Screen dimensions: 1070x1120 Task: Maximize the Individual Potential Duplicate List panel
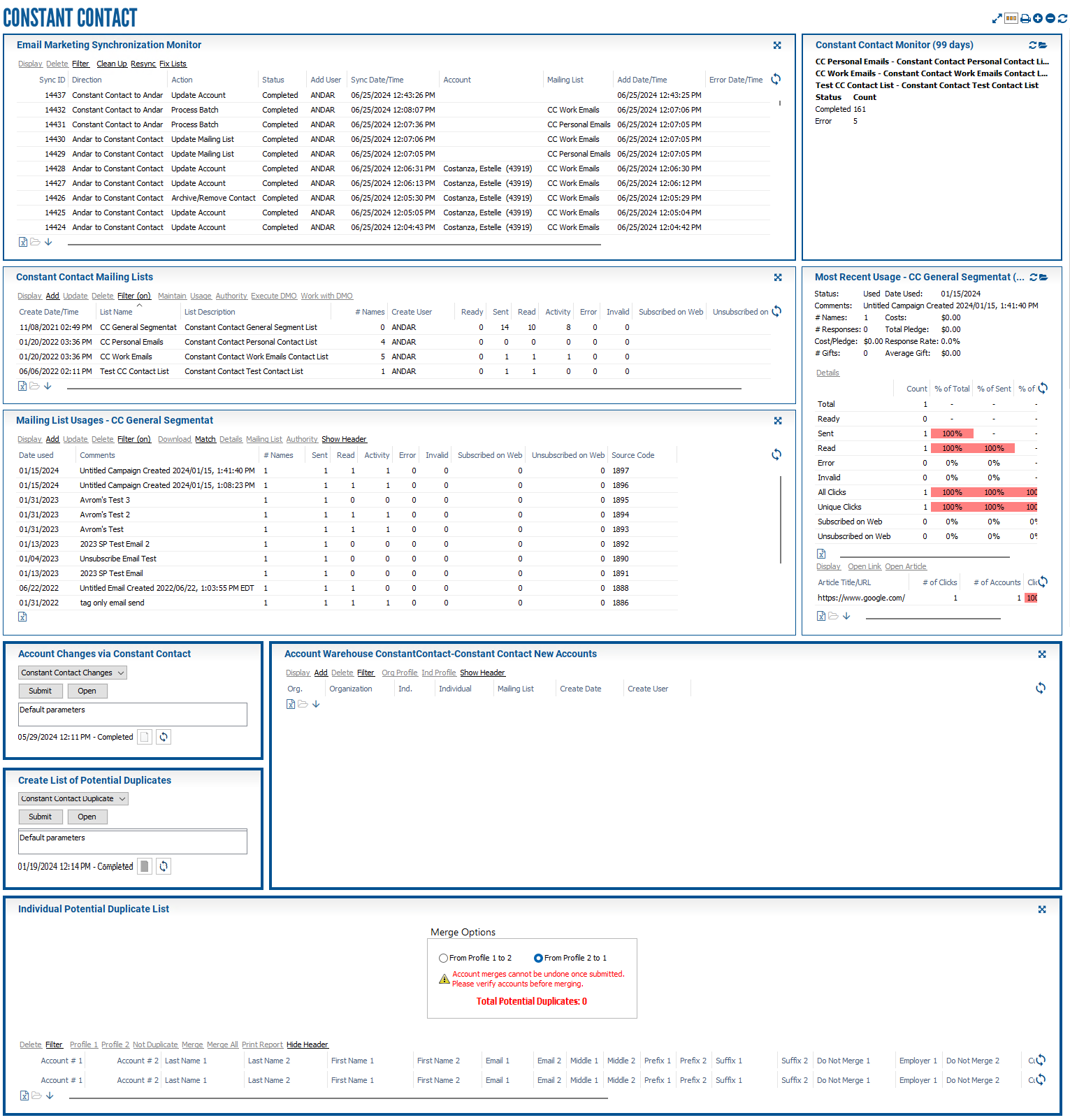coord(1042,910)
